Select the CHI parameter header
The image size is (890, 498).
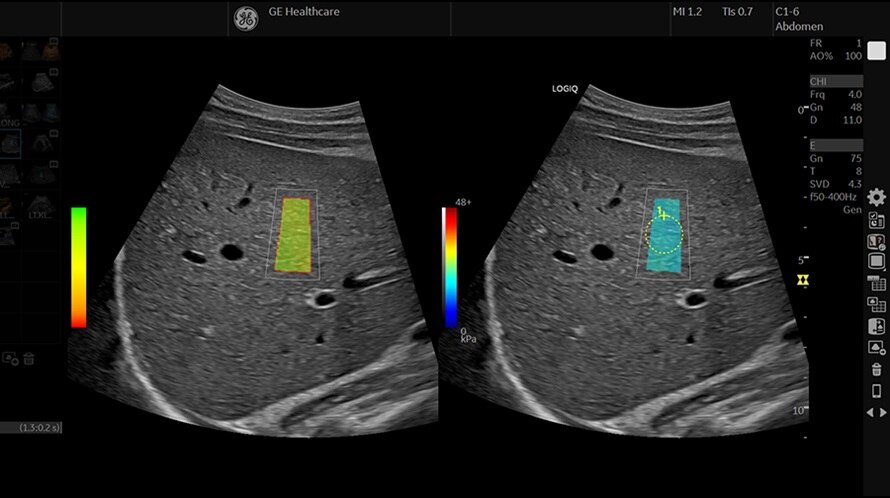(x=836, y=81)
